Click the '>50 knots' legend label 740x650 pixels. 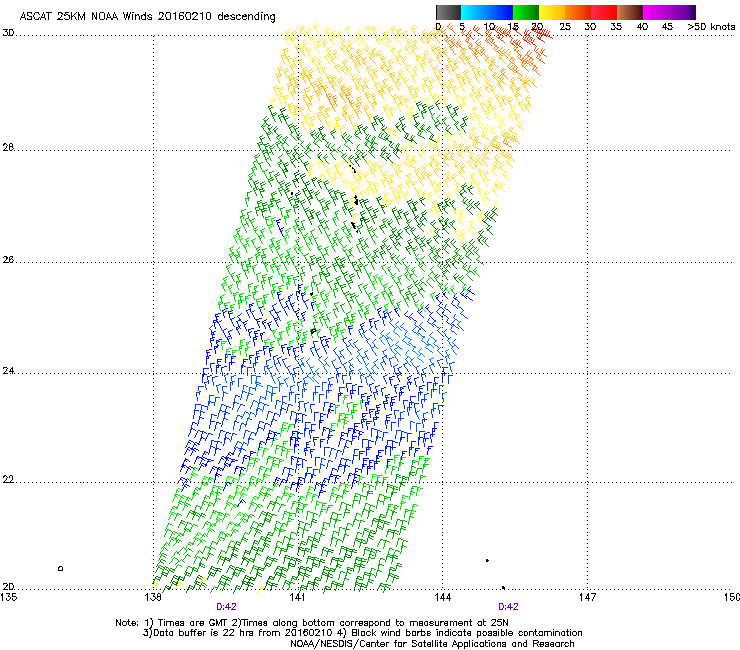click(711, 27)
